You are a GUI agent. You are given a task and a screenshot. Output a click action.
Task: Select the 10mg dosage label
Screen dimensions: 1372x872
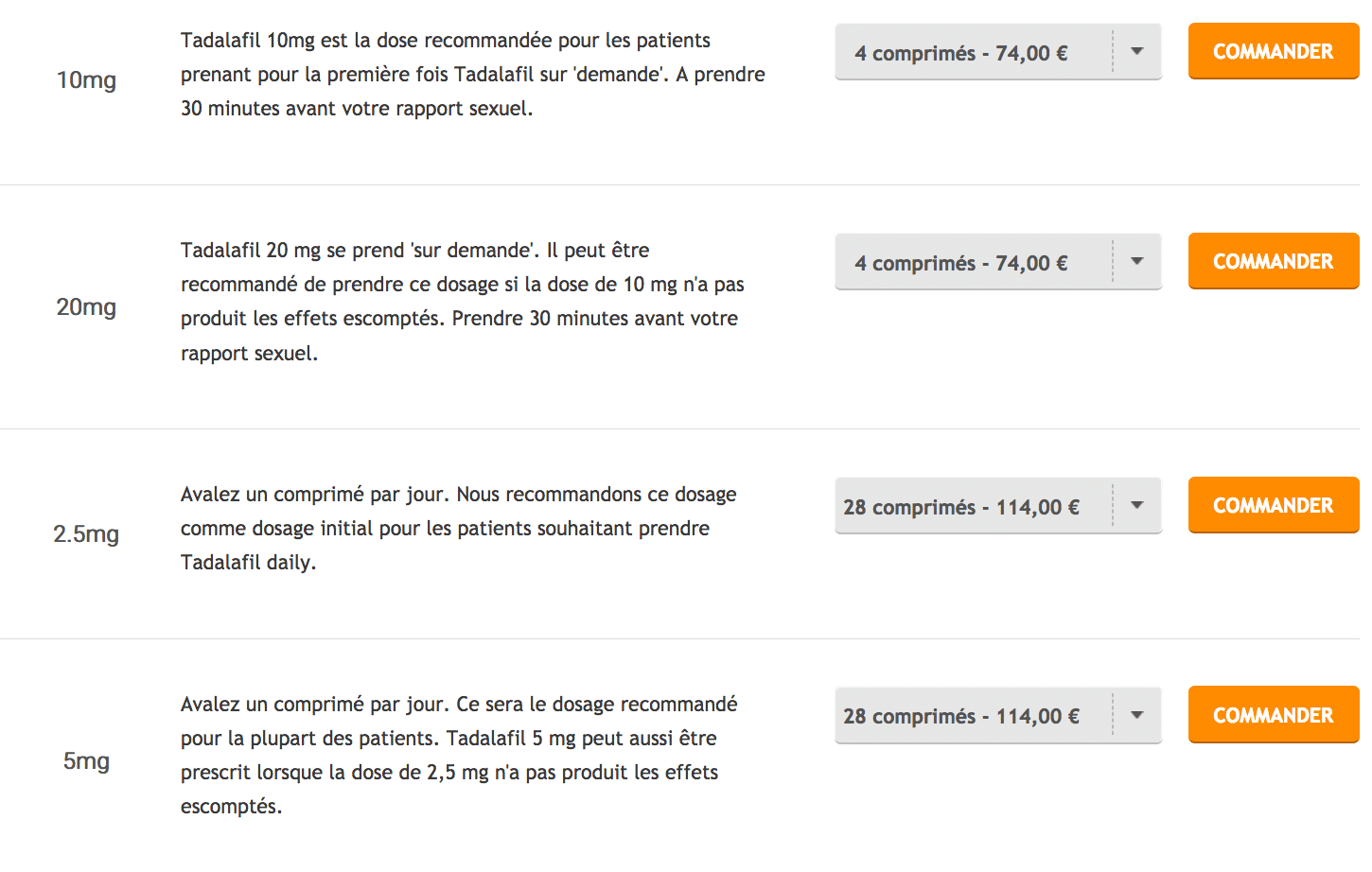coord(86,80)
